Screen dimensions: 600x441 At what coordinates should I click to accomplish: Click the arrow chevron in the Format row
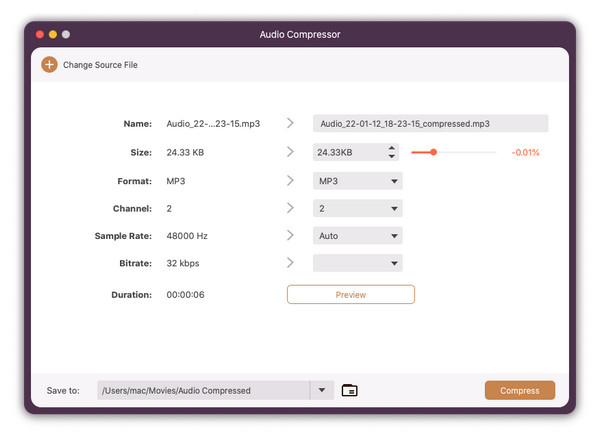click(x=290, y=181)
